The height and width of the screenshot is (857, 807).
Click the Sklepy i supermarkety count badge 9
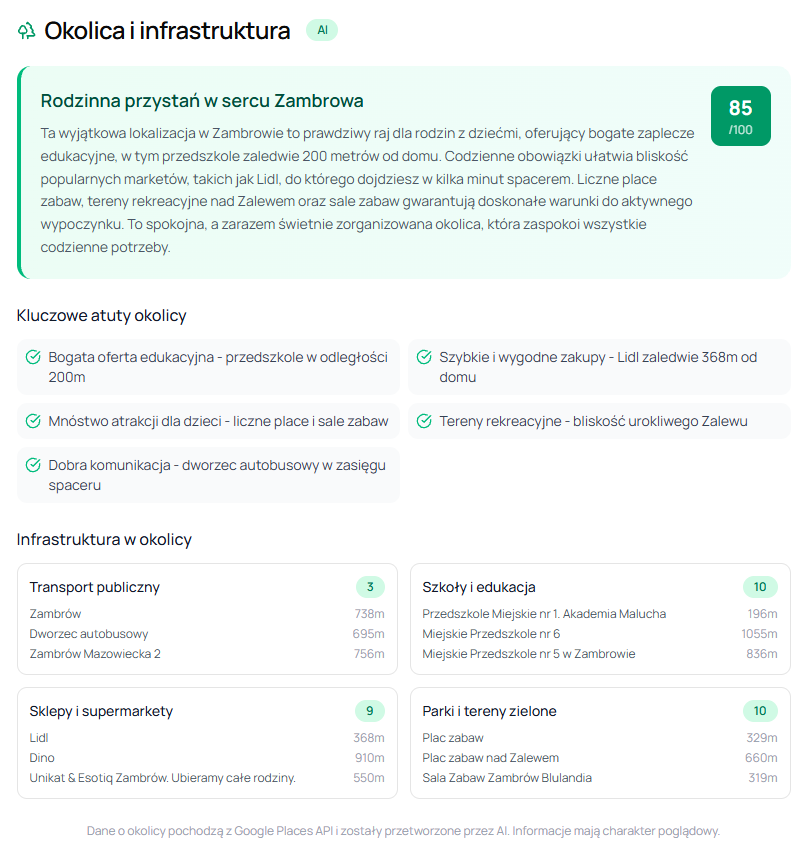tap(370, 711)
